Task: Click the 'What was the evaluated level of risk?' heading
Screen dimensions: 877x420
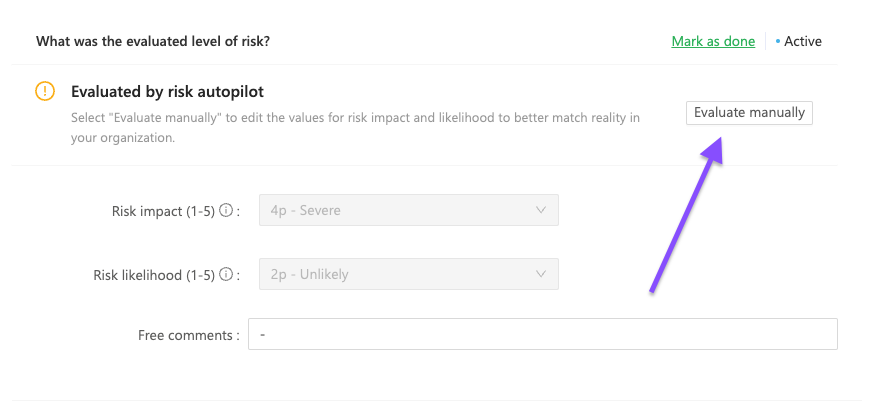Action: tap(153, 41)
